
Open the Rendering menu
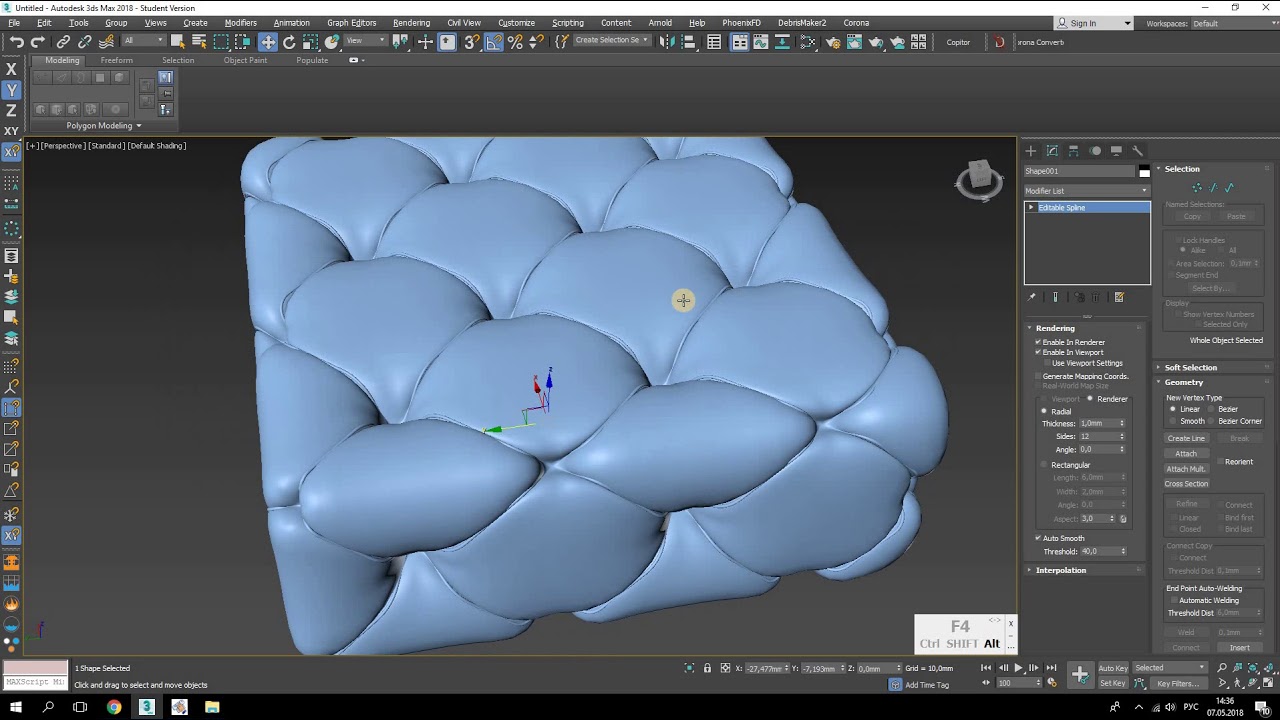(x=411, y=23)
